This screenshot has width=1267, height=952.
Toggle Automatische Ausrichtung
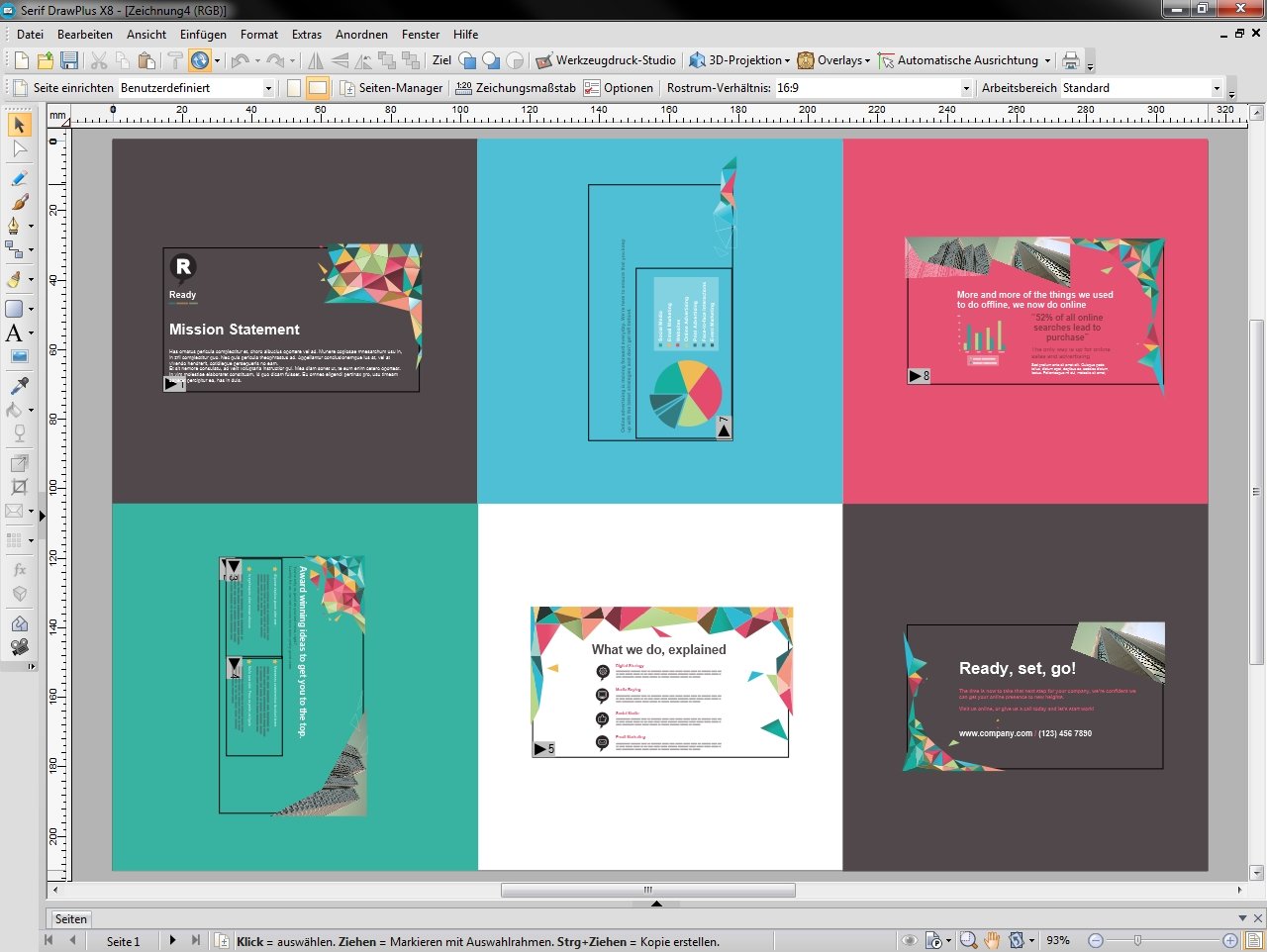958,60
